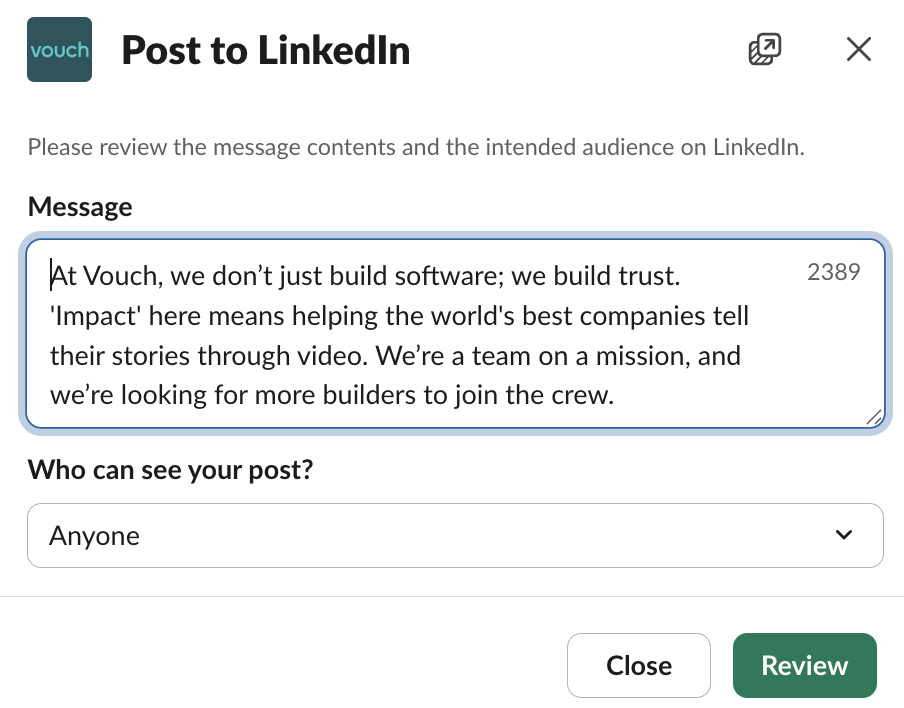Click the "Who can see your post?" label
Image resolution: width=904 pixels, height=708 pixels.
171,468
